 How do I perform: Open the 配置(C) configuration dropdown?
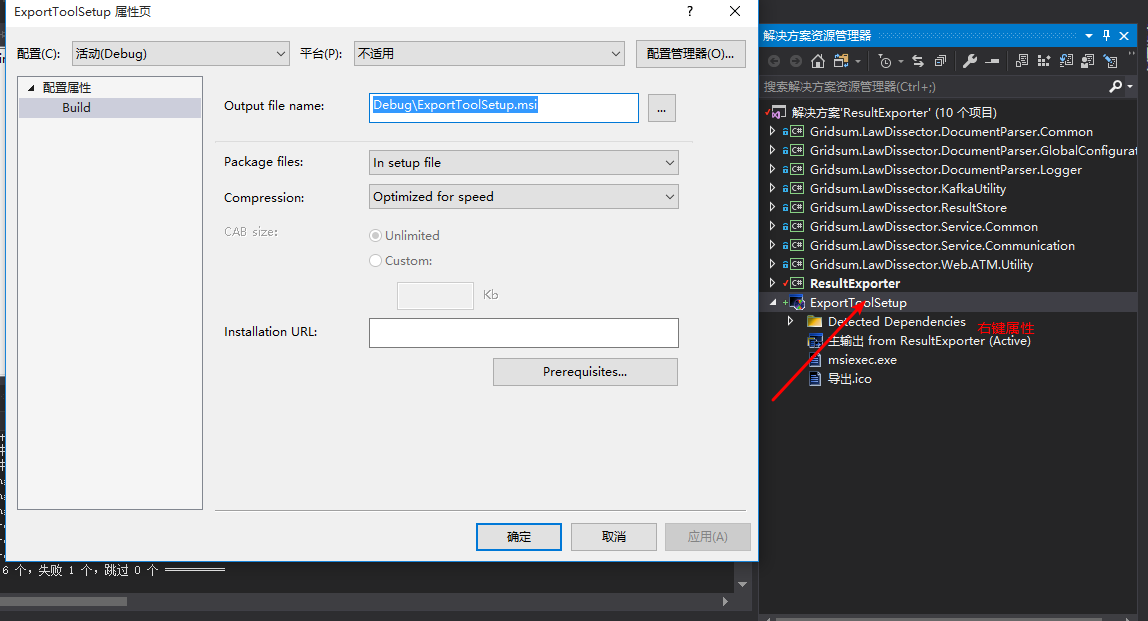[181, 54]
